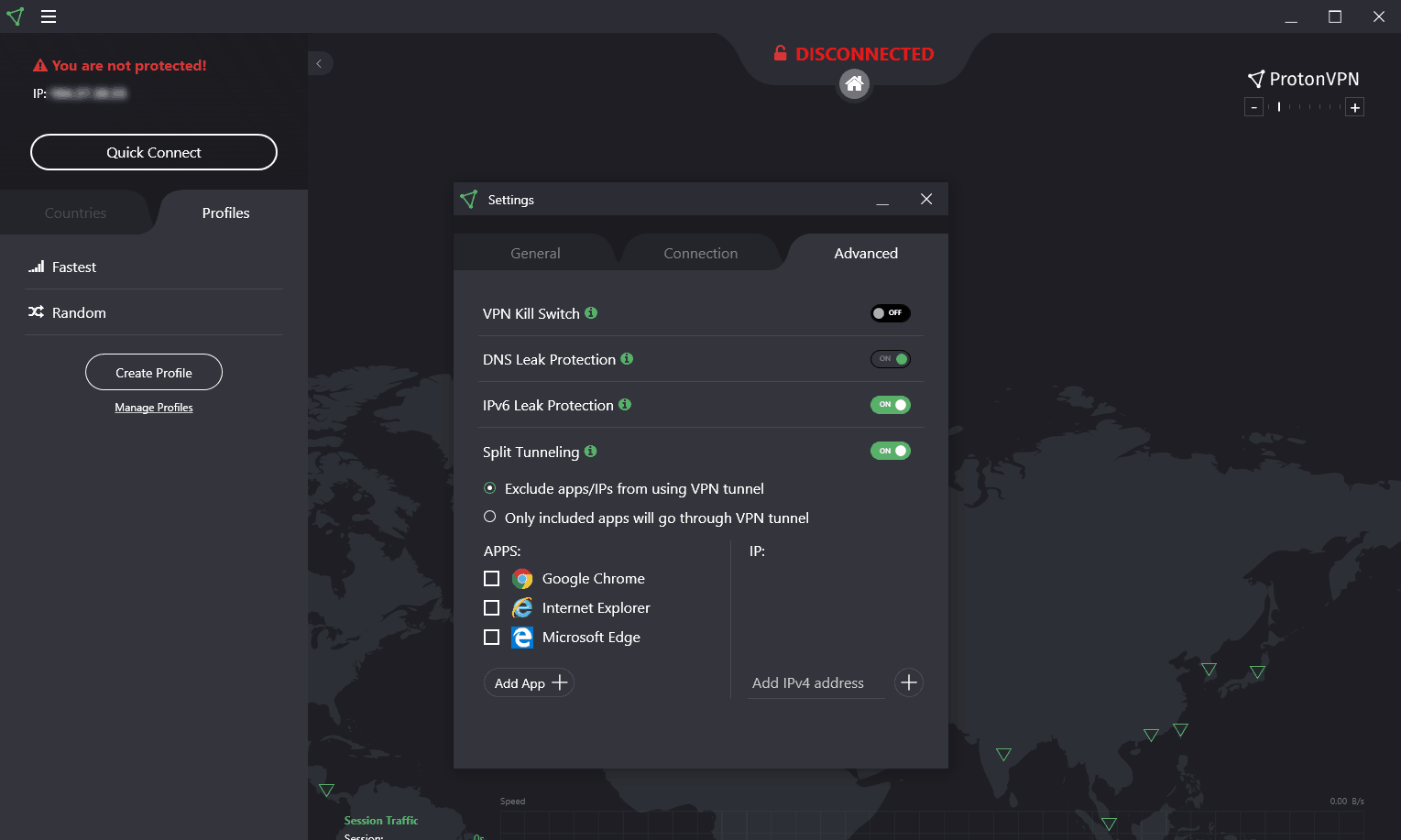Check the Microsoft Edge checkbox
The image size is (1401, 840).
point(491,638)
